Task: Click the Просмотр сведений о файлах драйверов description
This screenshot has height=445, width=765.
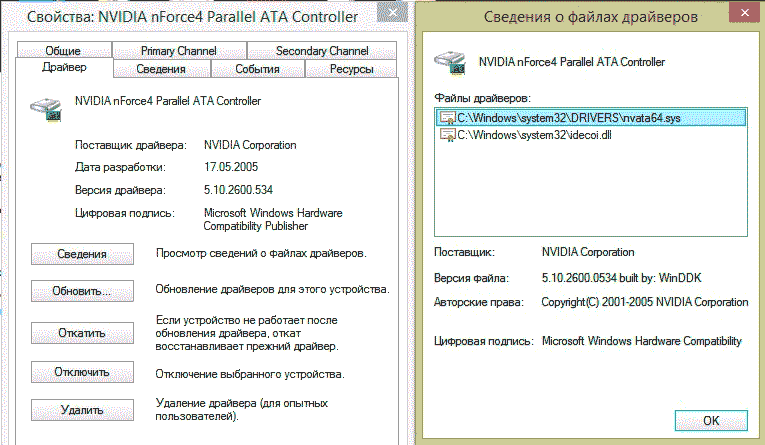Action: 261,253
